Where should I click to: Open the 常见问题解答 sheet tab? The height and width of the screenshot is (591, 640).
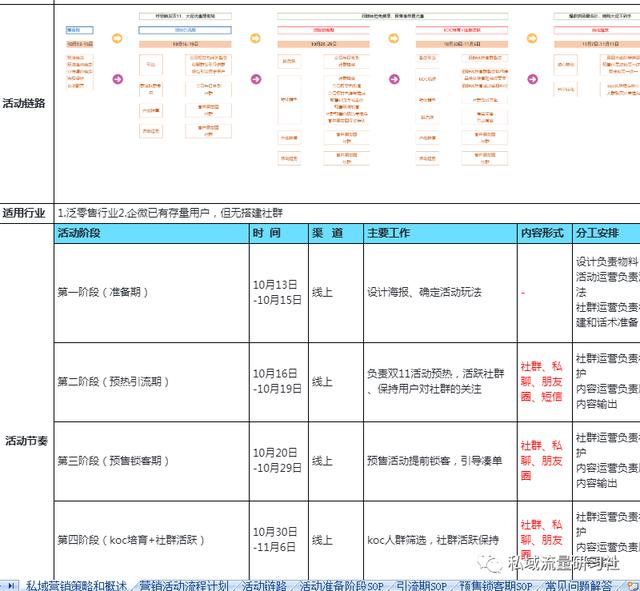coord(578,586)
